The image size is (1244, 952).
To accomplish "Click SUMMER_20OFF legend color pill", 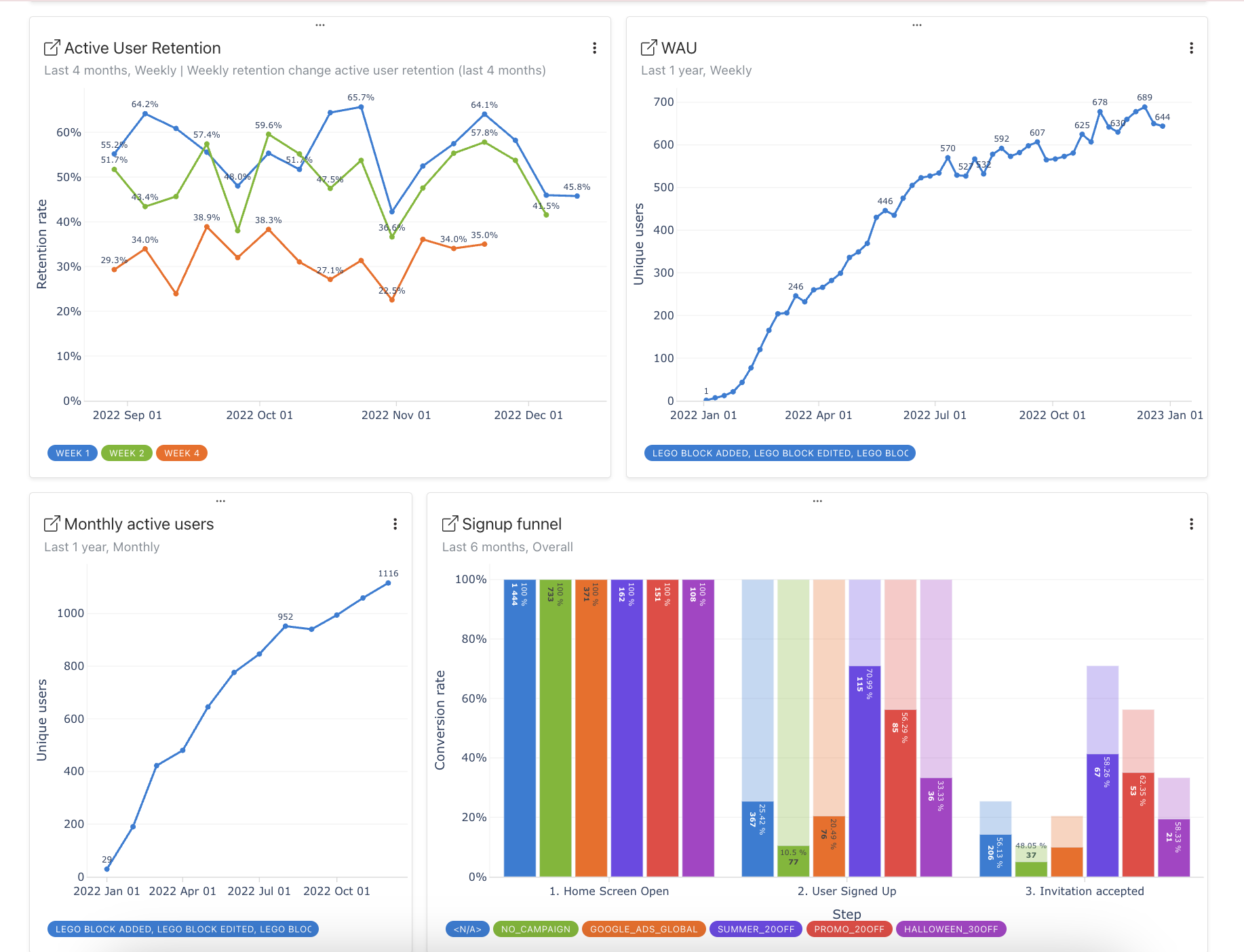I will click(x=756, y=929).
